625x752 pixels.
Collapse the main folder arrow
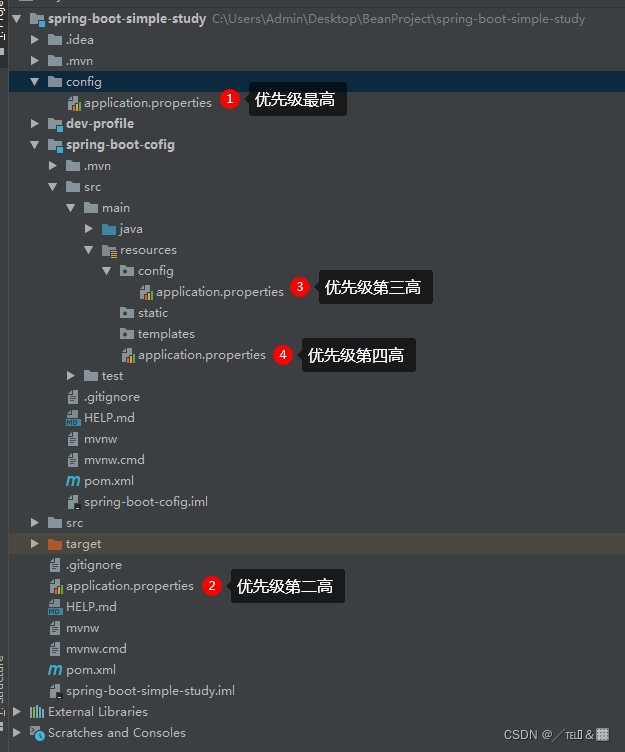(x=71, y=208)
